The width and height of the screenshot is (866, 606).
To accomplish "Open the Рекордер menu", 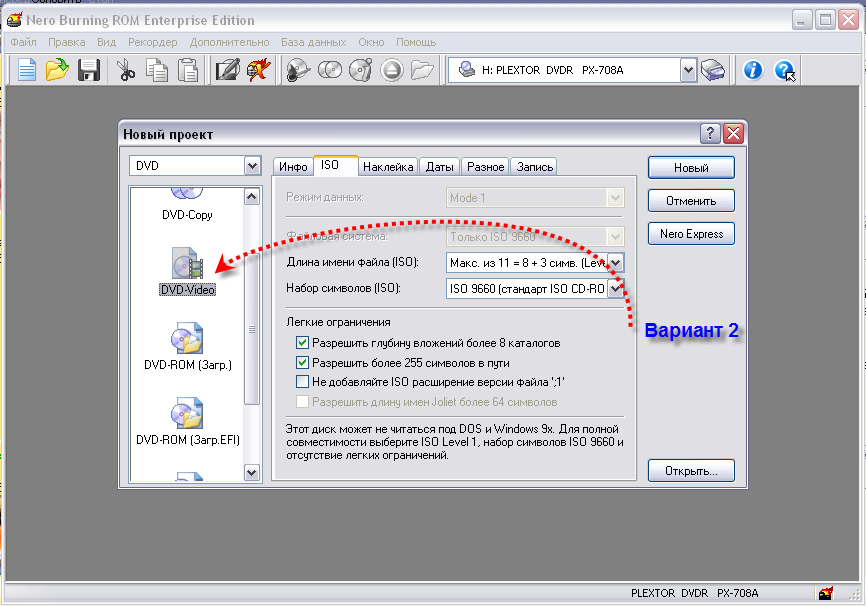I will 152,42.
